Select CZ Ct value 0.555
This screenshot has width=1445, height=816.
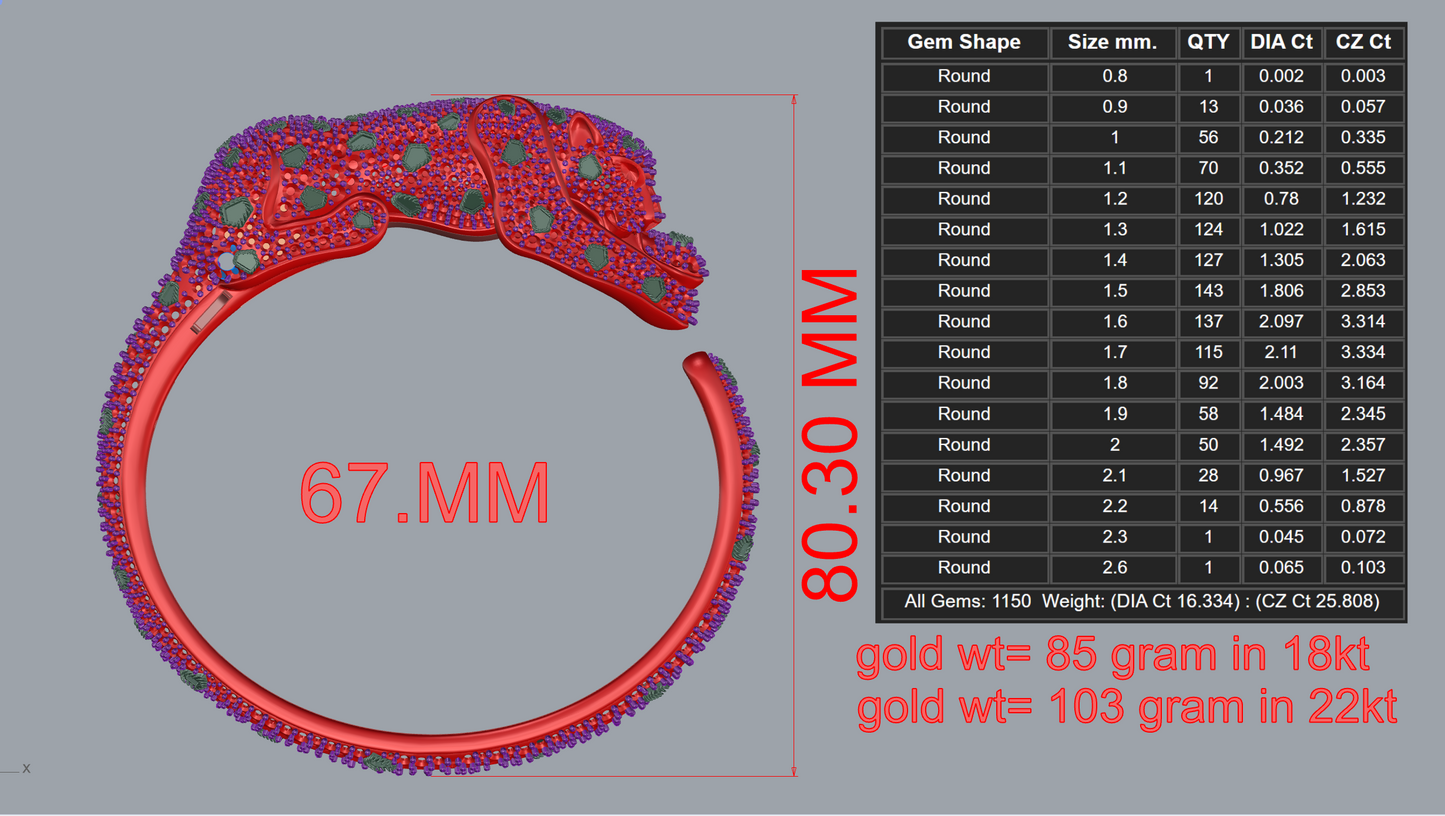1363,168
